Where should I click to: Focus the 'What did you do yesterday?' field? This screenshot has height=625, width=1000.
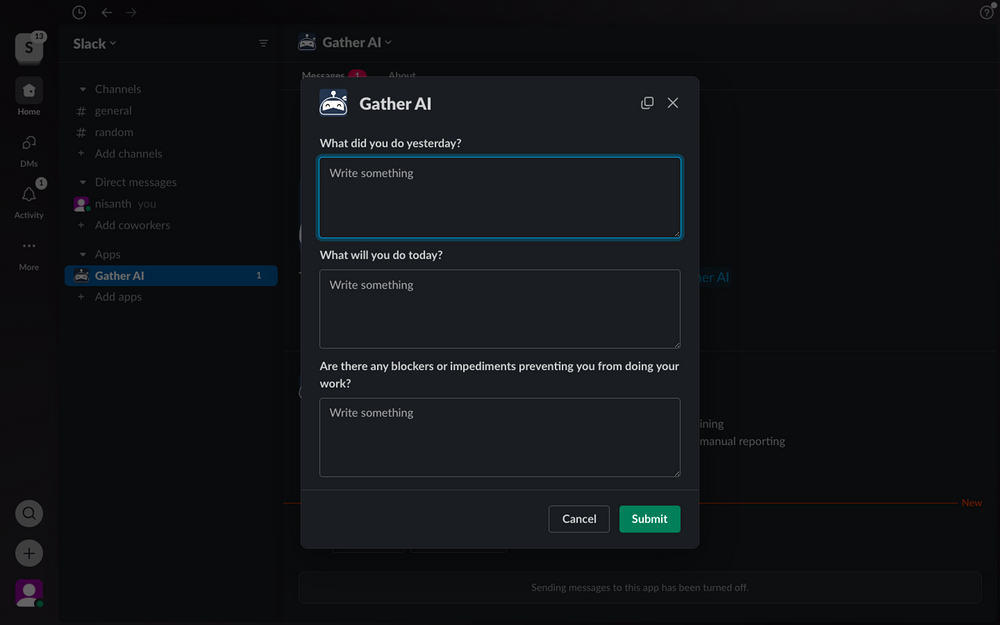coord(500,198)
